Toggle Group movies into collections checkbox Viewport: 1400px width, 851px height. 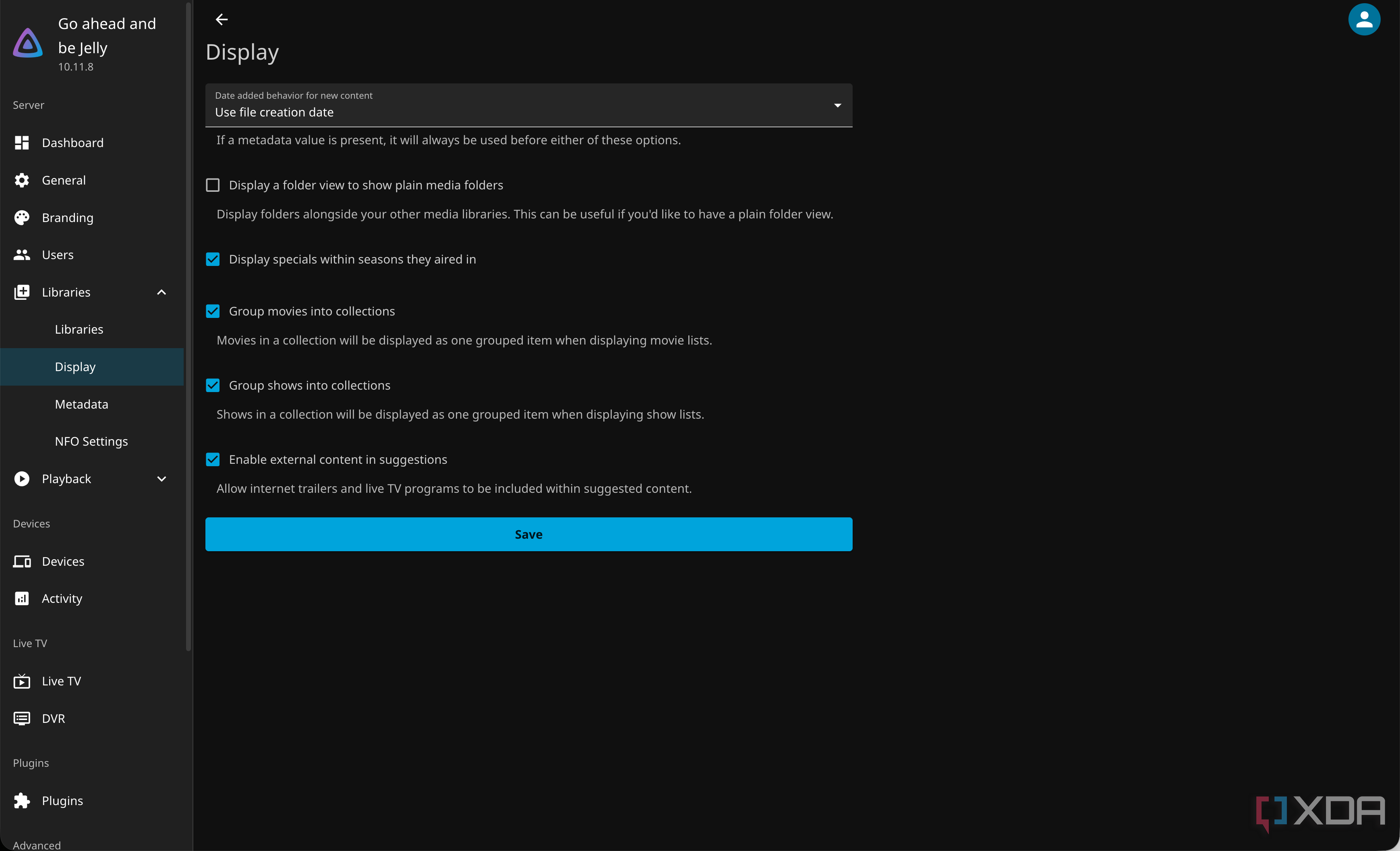213,311
